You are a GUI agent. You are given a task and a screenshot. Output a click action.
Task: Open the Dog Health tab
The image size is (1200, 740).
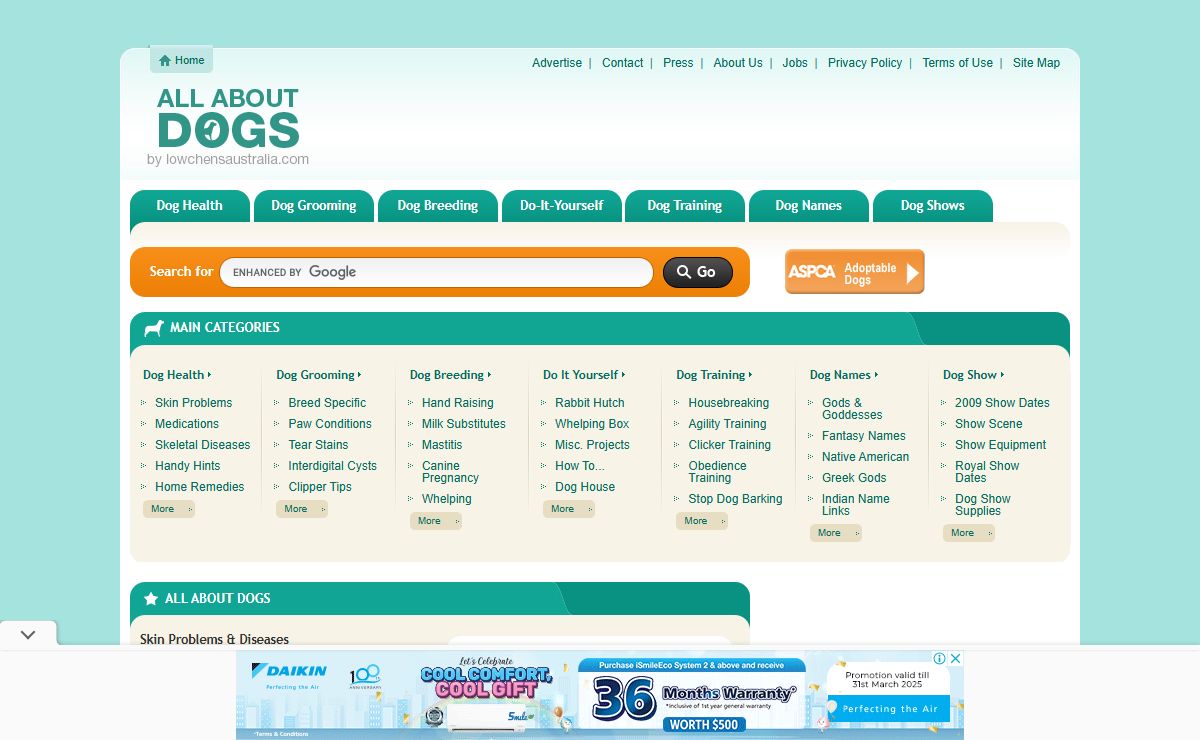[x=190, y=206]
